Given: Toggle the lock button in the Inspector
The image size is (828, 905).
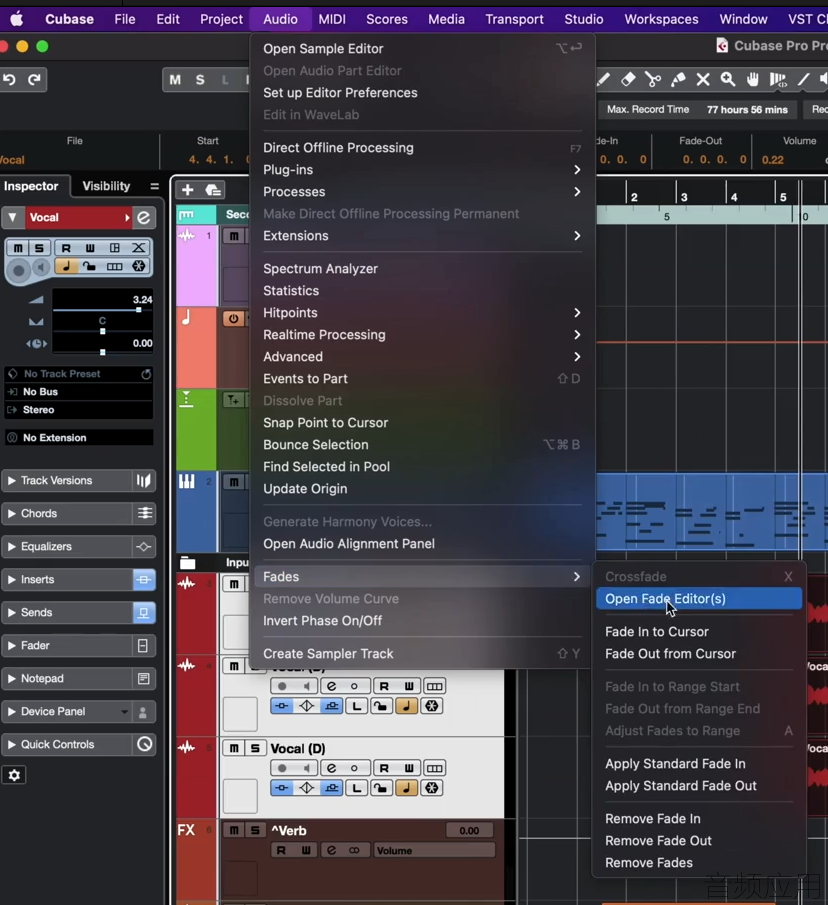Looking at the screenshot, I should 89,266.
